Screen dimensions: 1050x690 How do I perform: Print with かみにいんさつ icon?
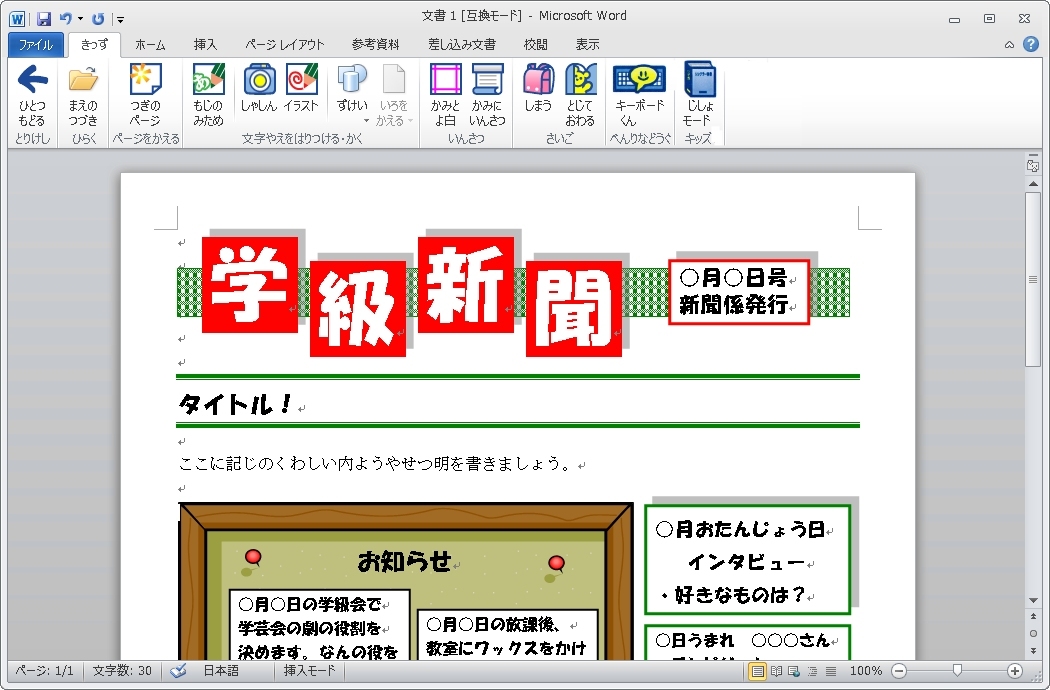point(487,80)
